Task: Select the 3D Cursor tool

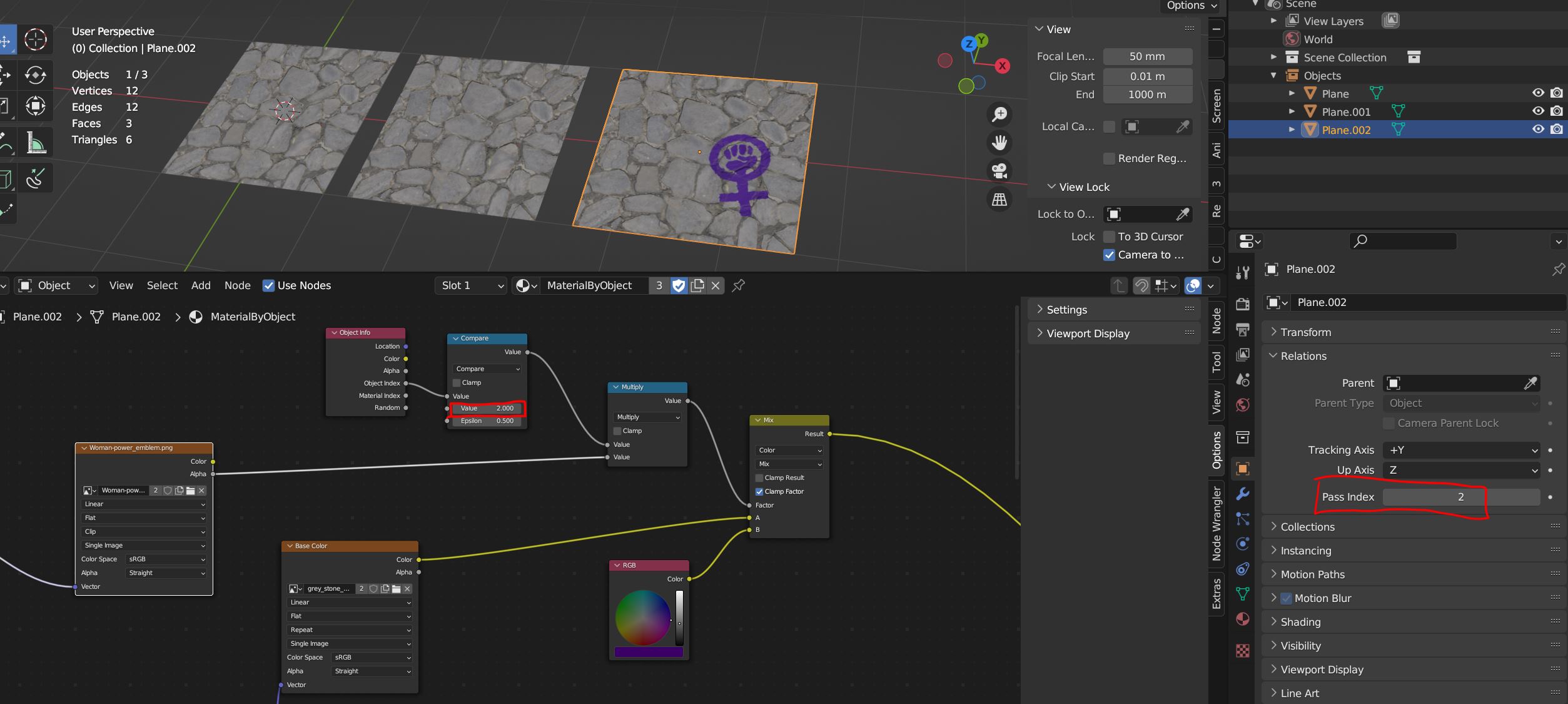Action: click(35, 39)
